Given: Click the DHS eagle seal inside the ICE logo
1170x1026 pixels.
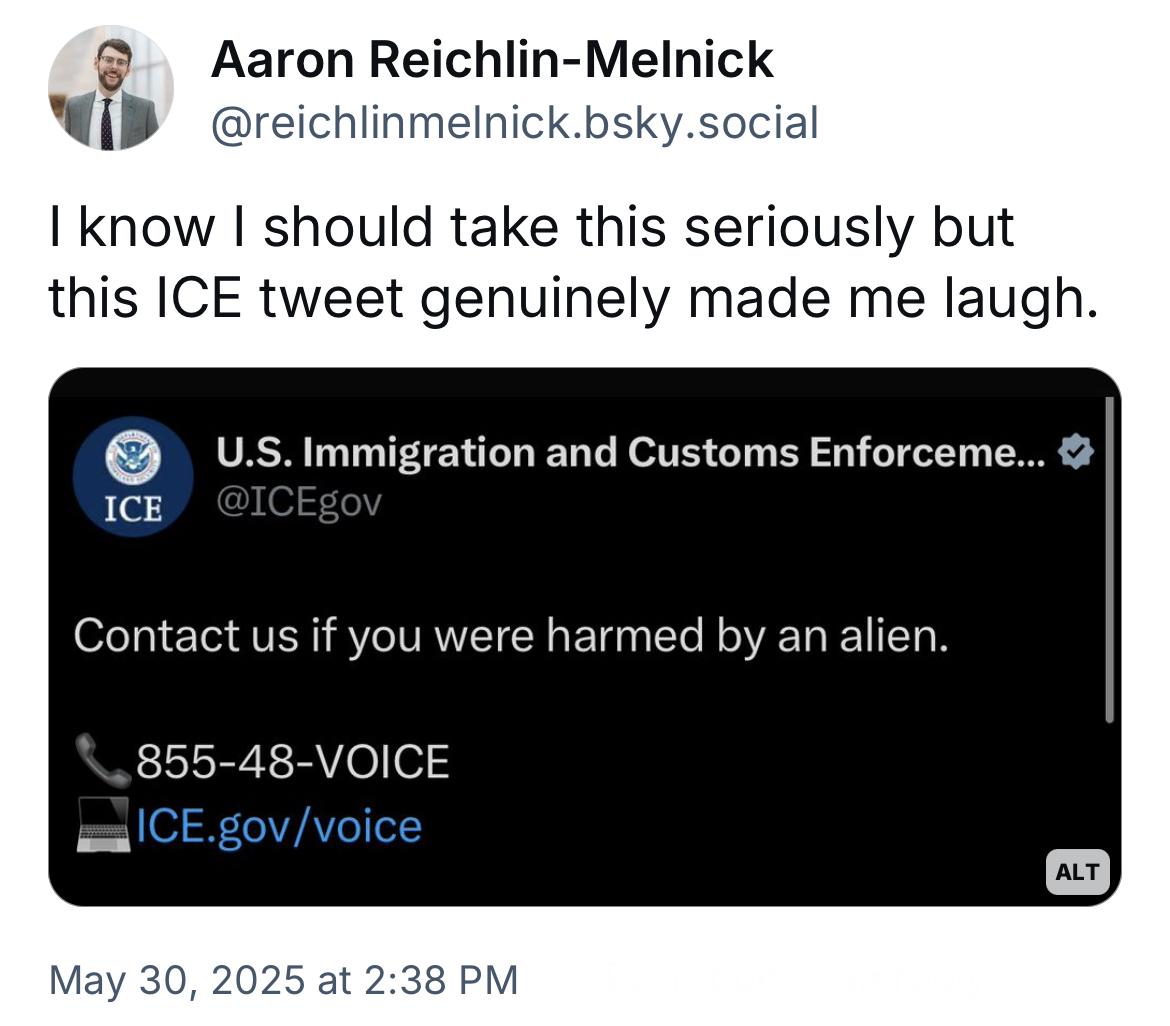Looking at the screenshot, I should click(x=133, y=454).
